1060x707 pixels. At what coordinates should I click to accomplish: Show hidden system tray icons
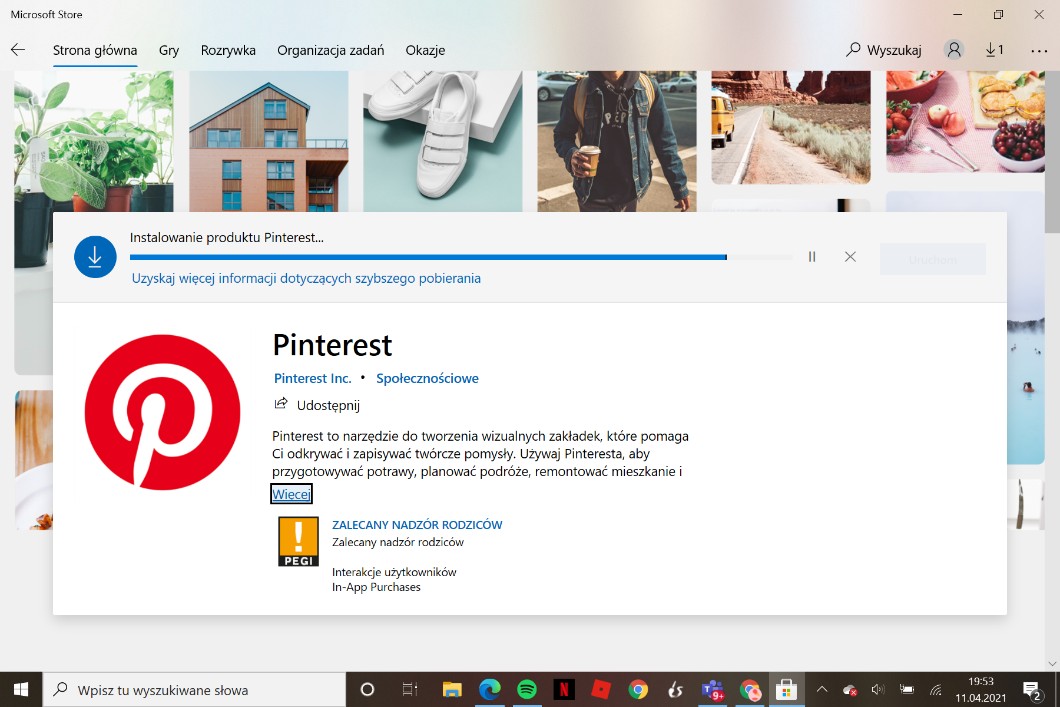822,689
